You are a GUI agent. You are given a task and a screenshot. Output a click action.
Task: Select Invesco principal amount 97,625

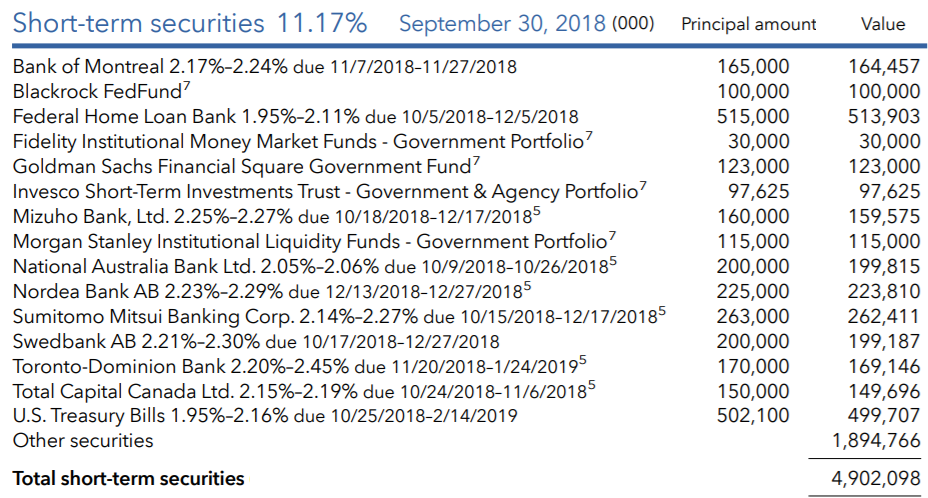[x=759, y=191]
